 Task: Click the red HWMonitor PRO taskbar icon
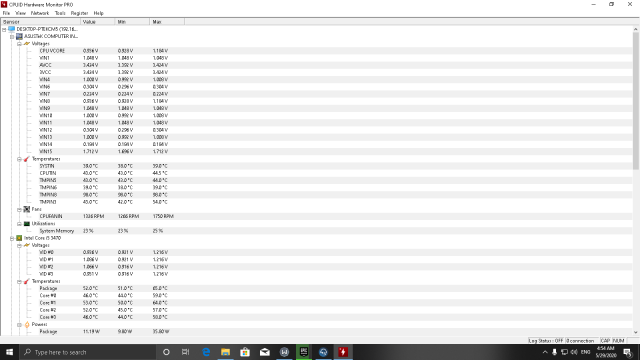[343, 352]
